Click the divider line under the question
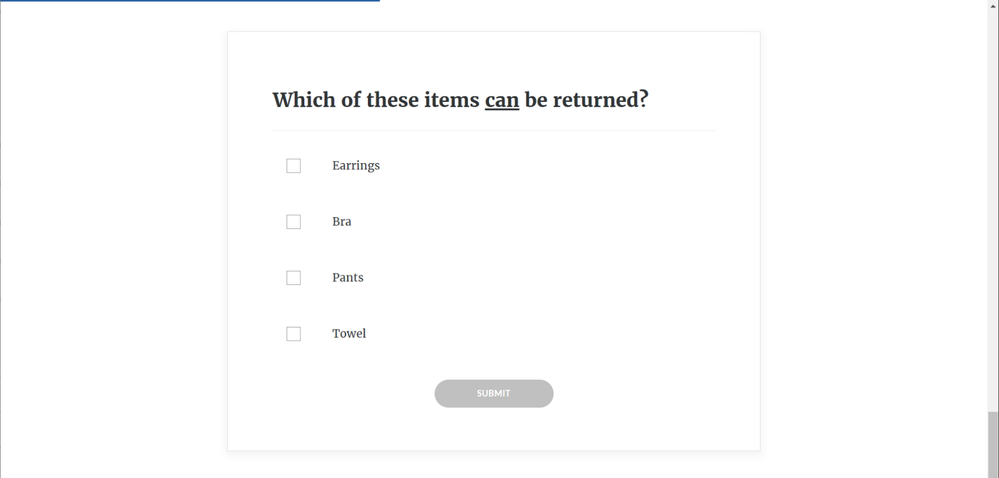The image size is (999, 478). pos(494,130)
